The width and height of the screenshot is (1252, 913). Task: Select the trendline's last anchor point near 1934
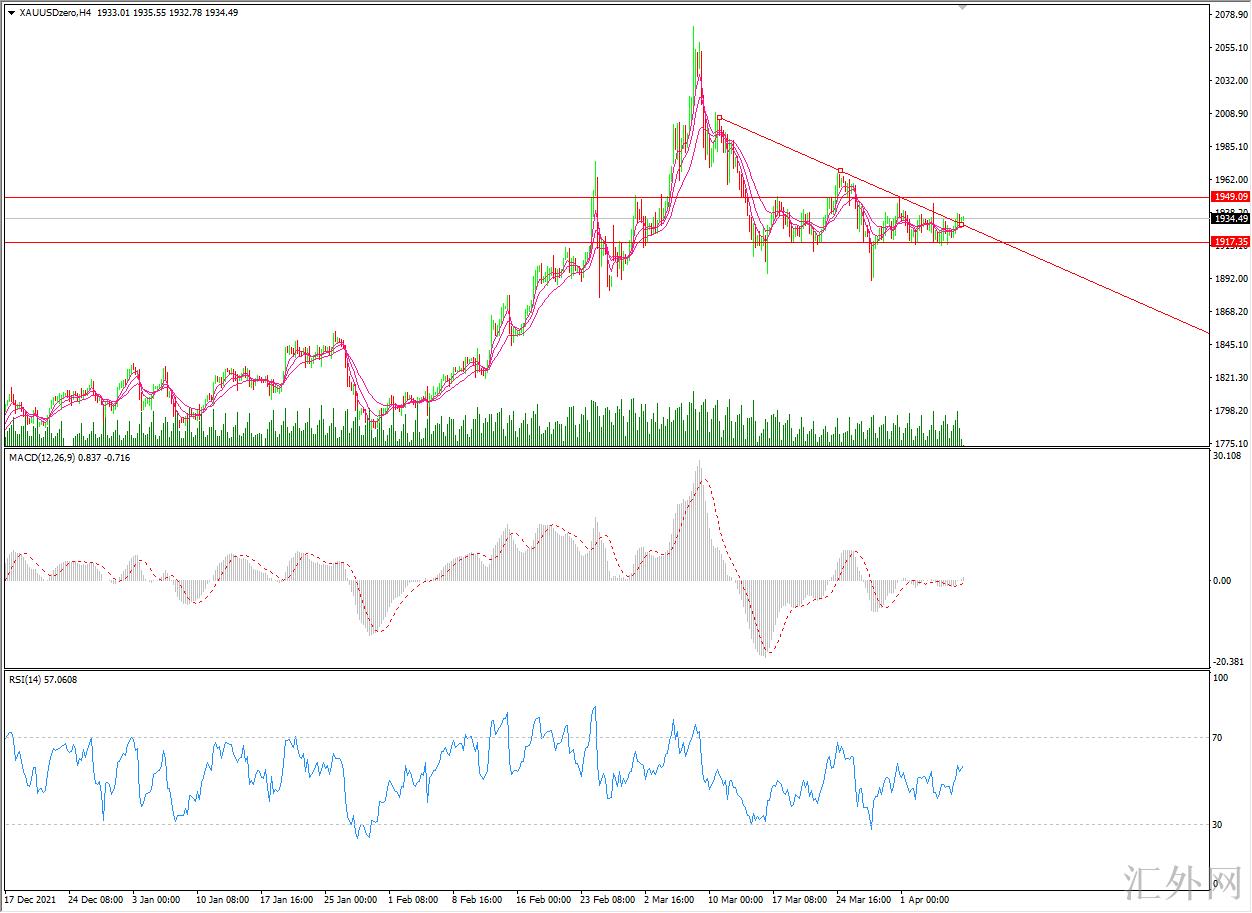962,225
